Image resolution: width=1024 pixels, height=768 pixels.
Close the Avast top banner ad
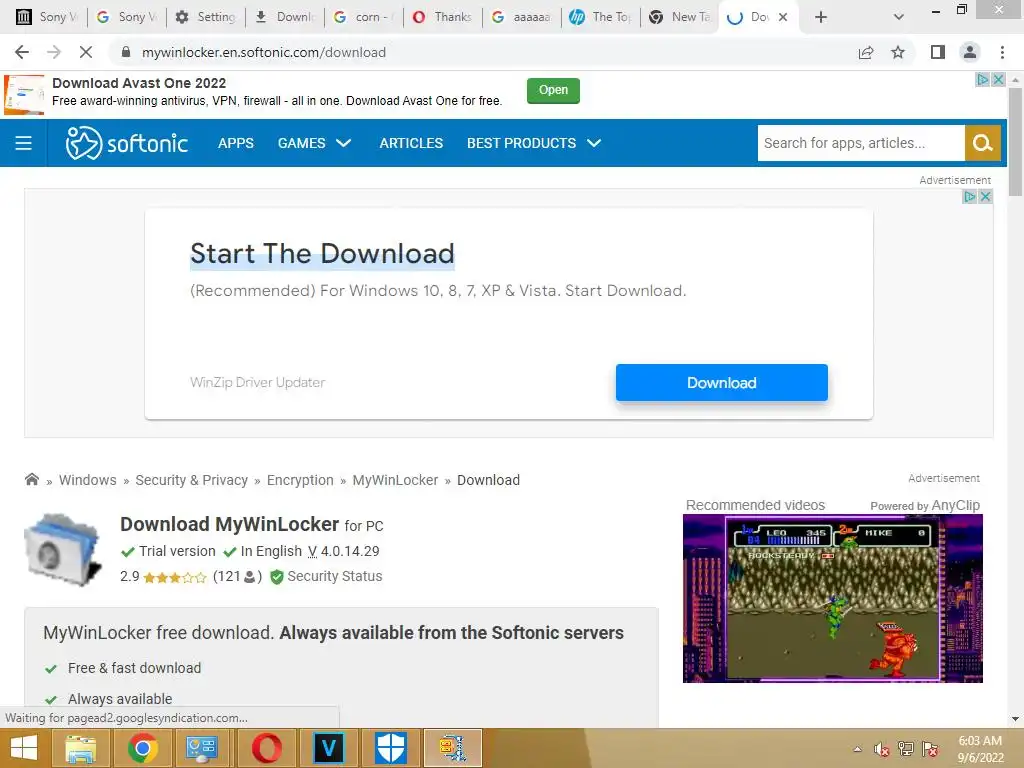point(999,79)
